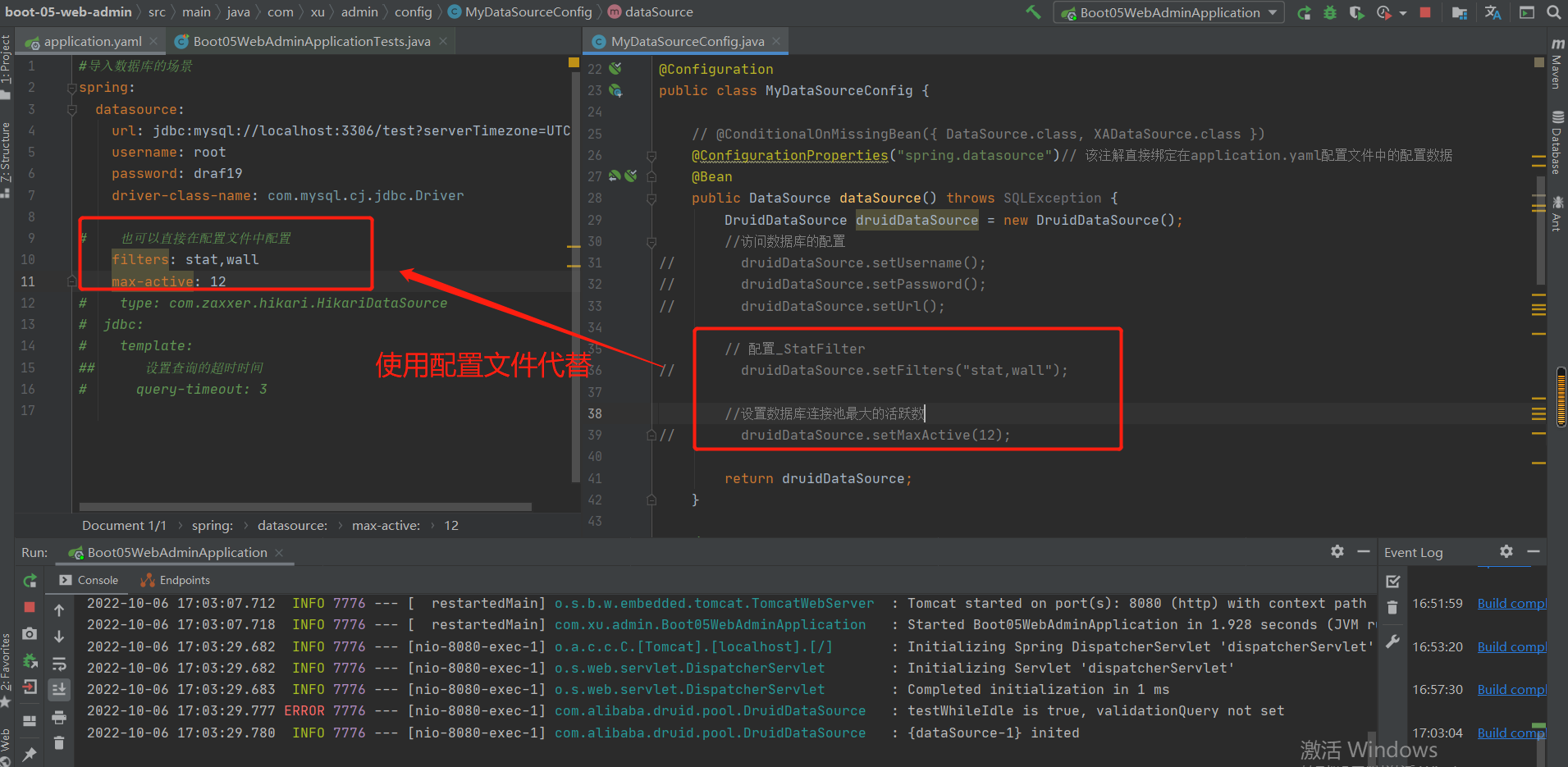The image size is (1568, 767).
Task: Open the Endpoints tab in Run panel
Action: pos(176,580)
